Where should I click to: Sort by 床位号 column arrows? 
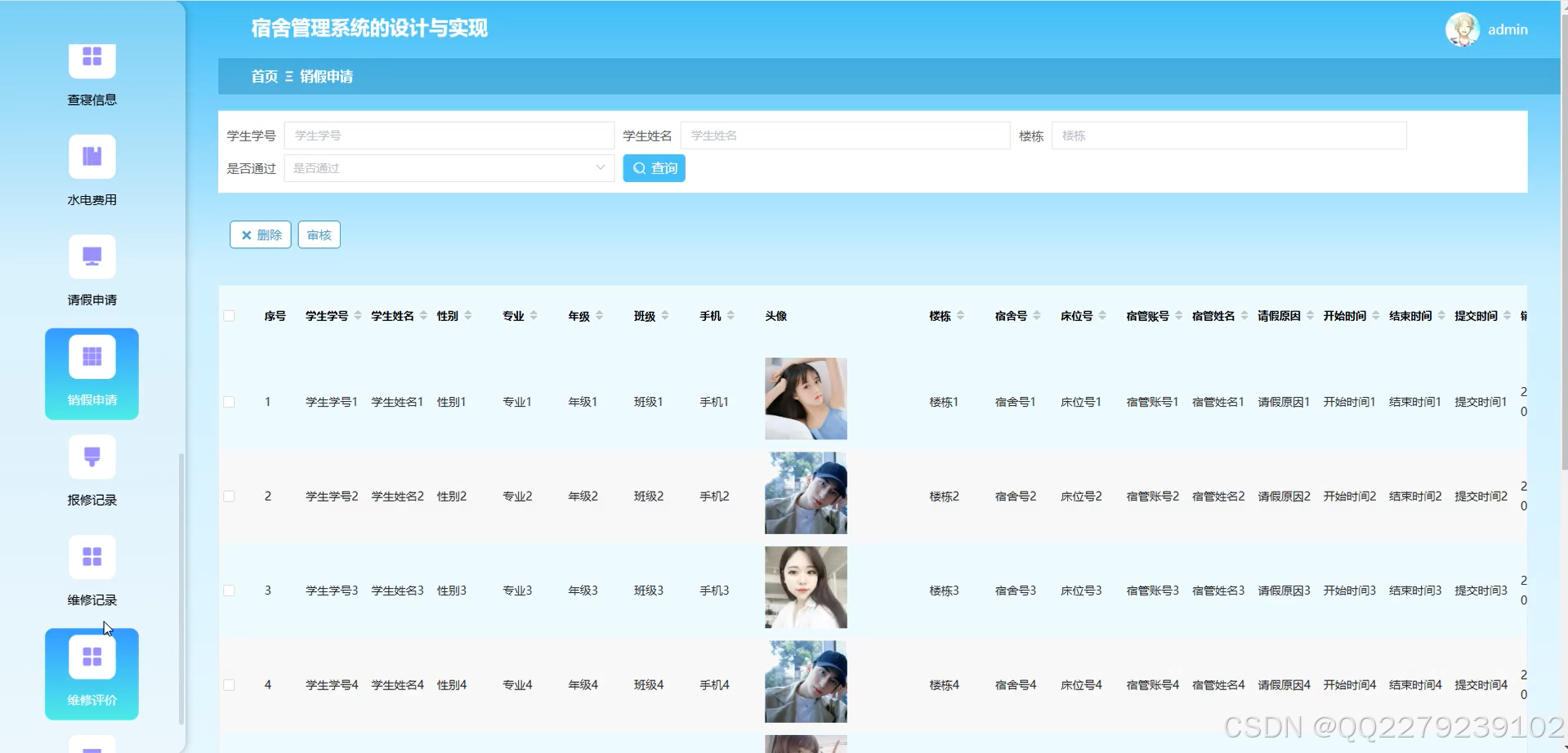(x=1102, y=316)
